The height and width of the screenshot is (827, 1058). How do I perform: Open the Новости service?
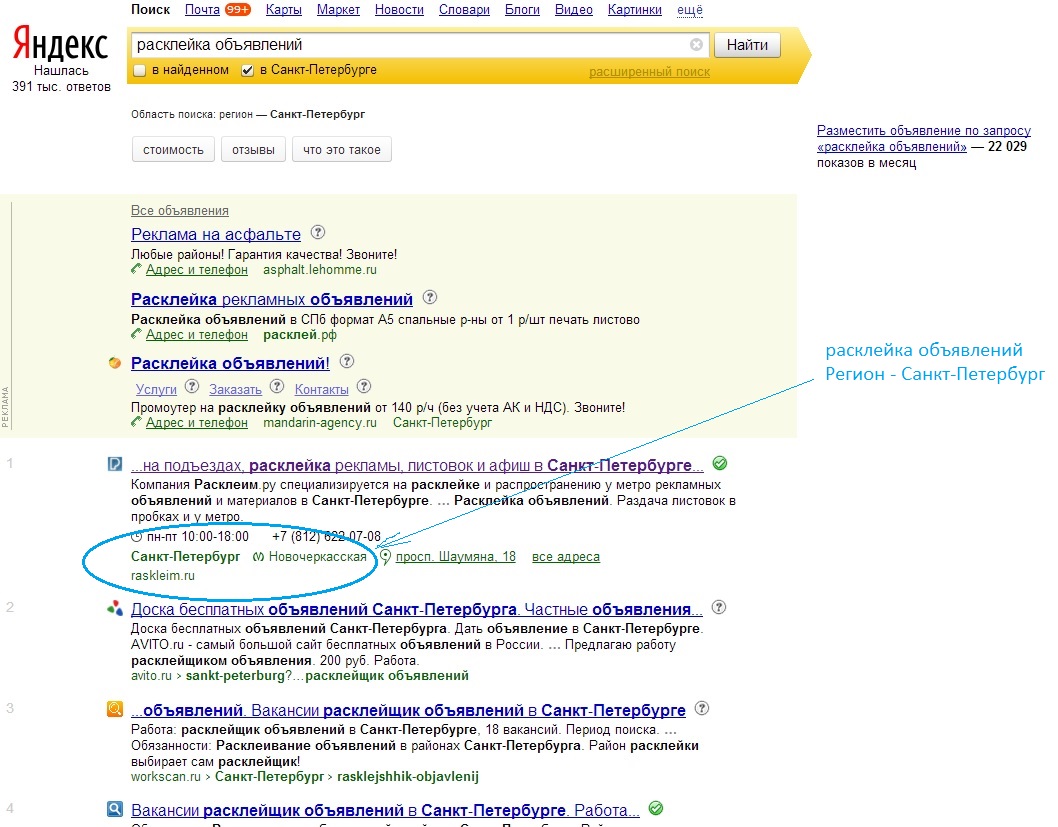[399, 9]
